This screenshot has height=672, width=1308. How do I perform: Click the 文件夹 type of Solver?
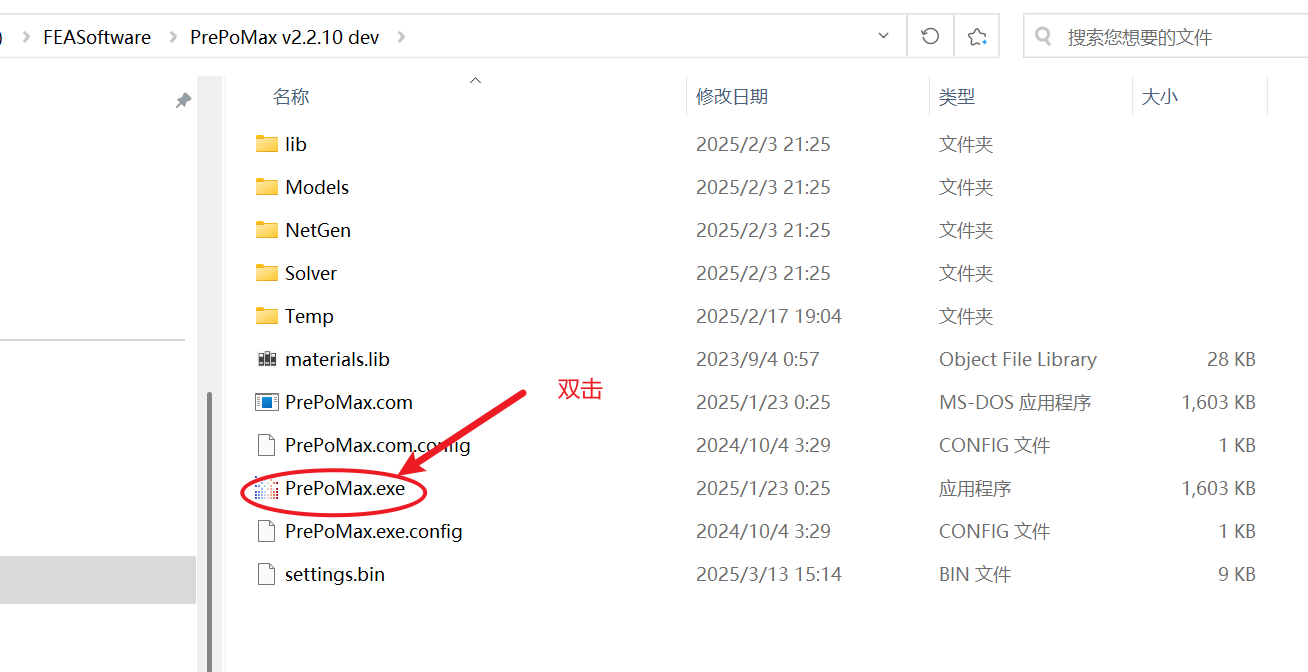[x=966, y=273]
